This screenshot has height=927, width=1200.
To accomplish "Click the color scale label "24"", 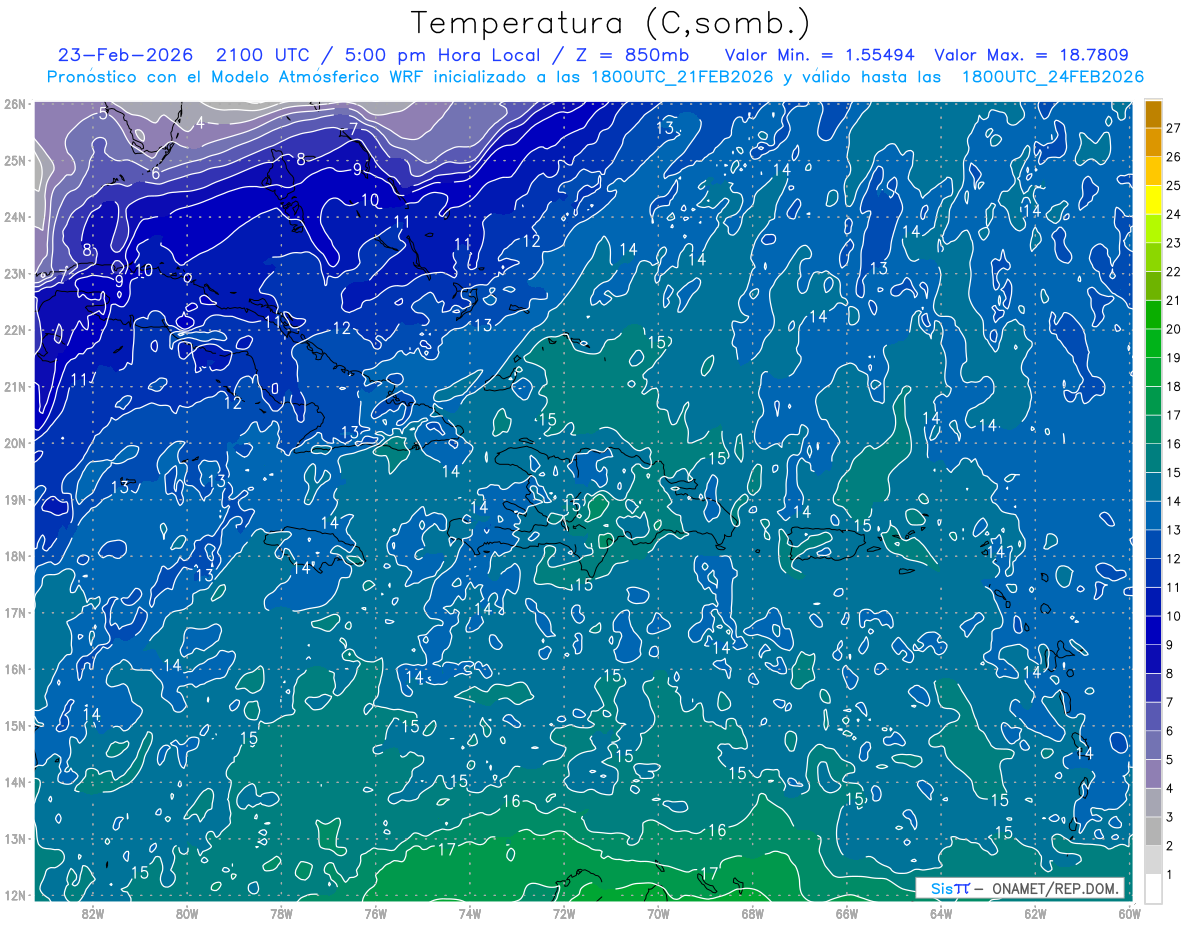I will [x=1174, y=214].
